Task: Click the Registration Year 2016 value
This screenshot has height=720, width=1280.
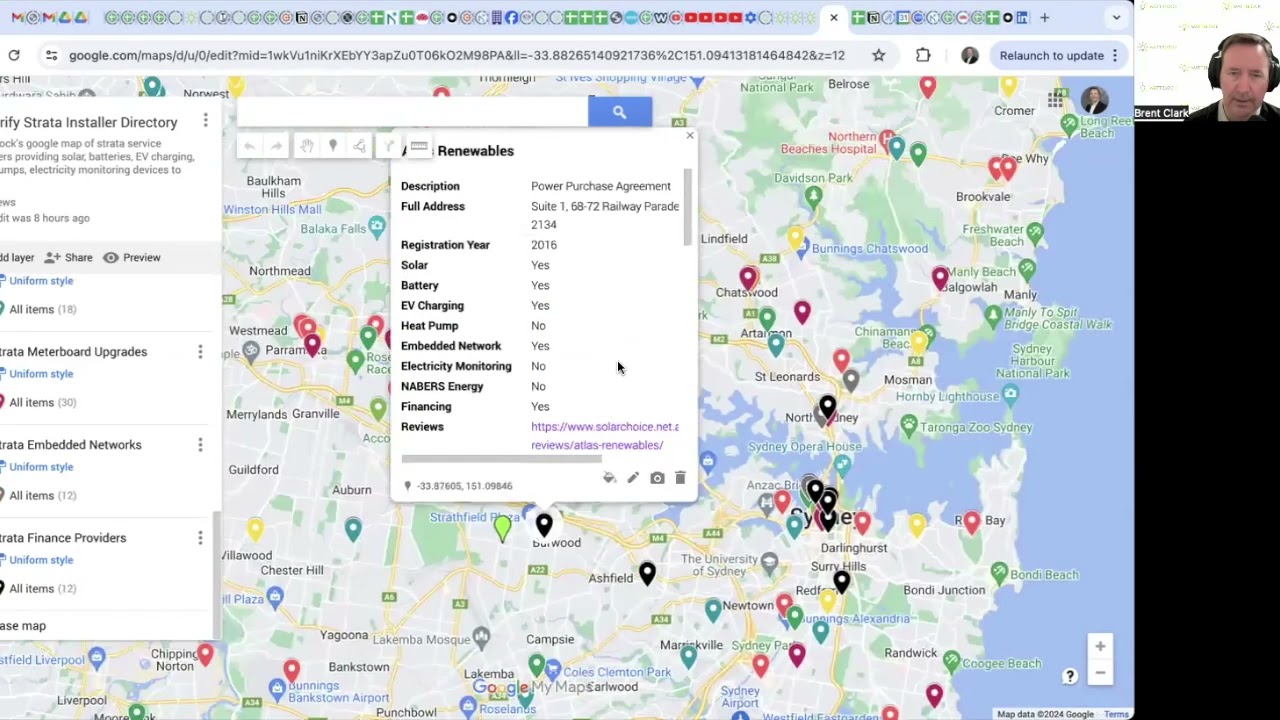Action: (544, 245)
